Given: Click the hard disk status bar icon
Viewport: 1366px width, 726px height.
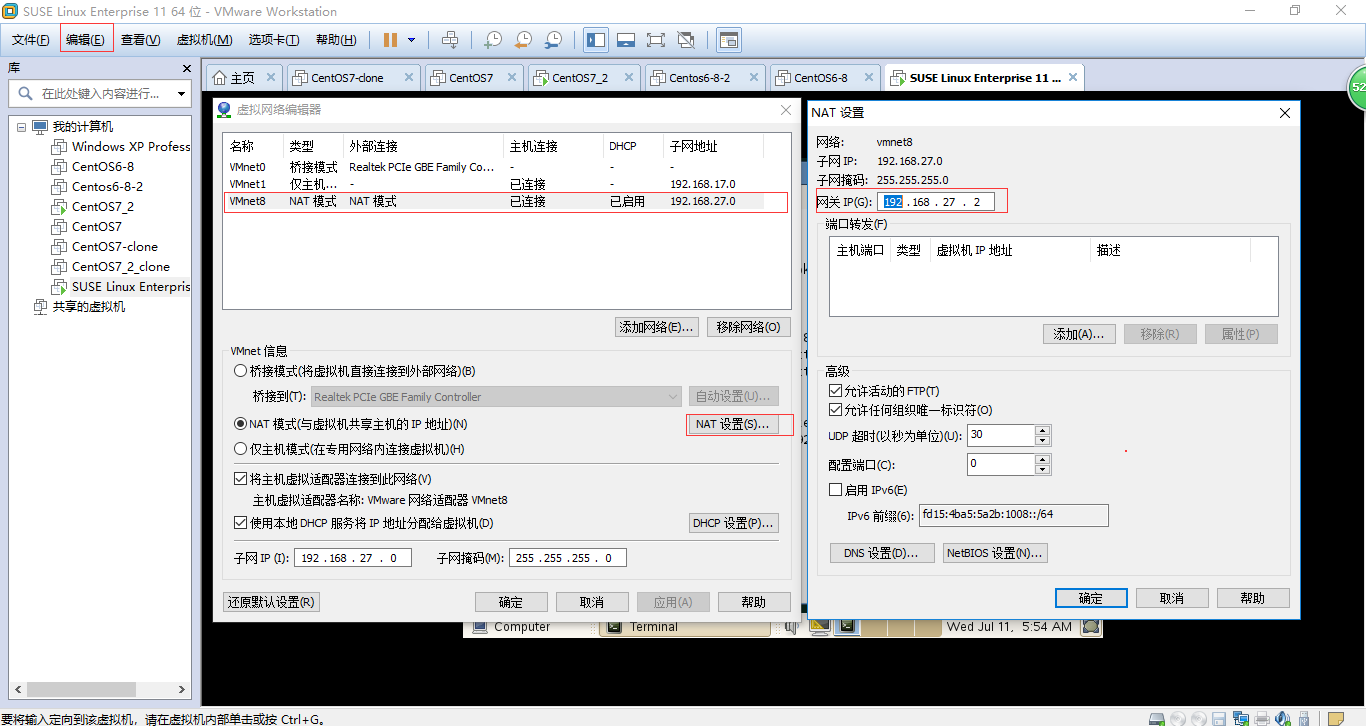Looking at the screenshot, I should (x=1157, y=718).
